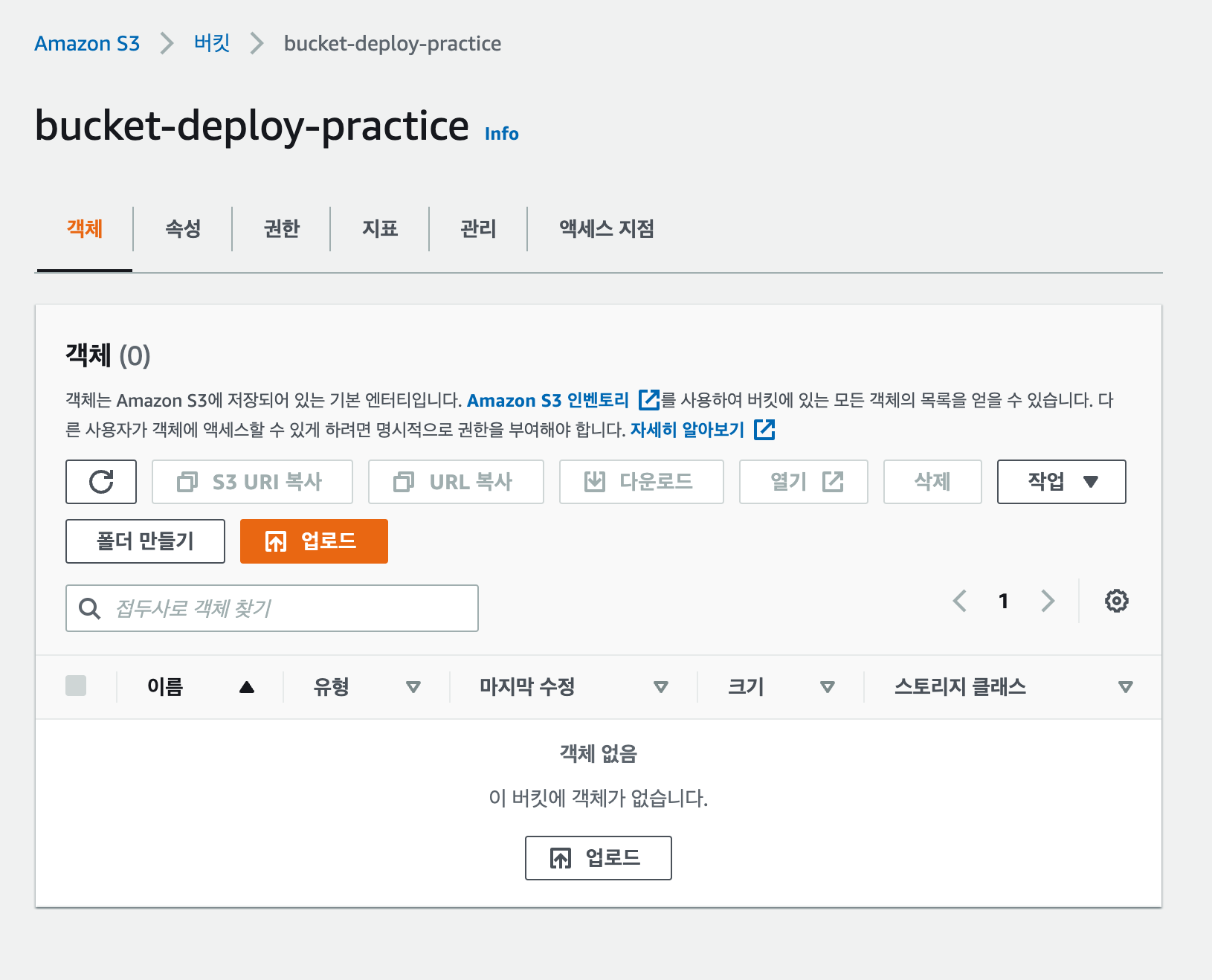Switch to the 관리 tab

click(x=478, y=229)
